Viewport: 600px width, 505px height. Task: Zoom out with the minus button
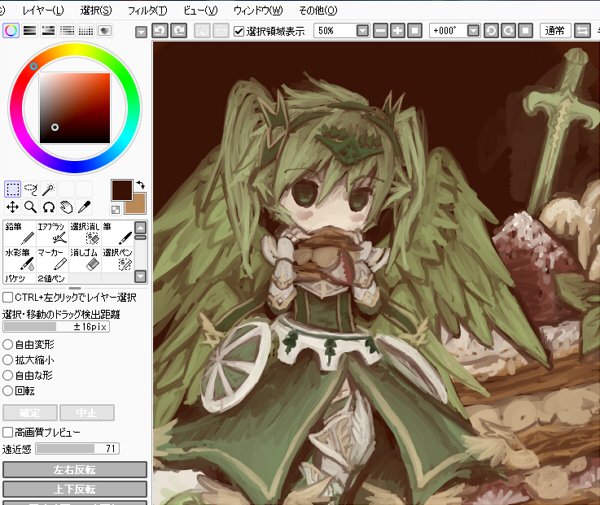point(380,31)
